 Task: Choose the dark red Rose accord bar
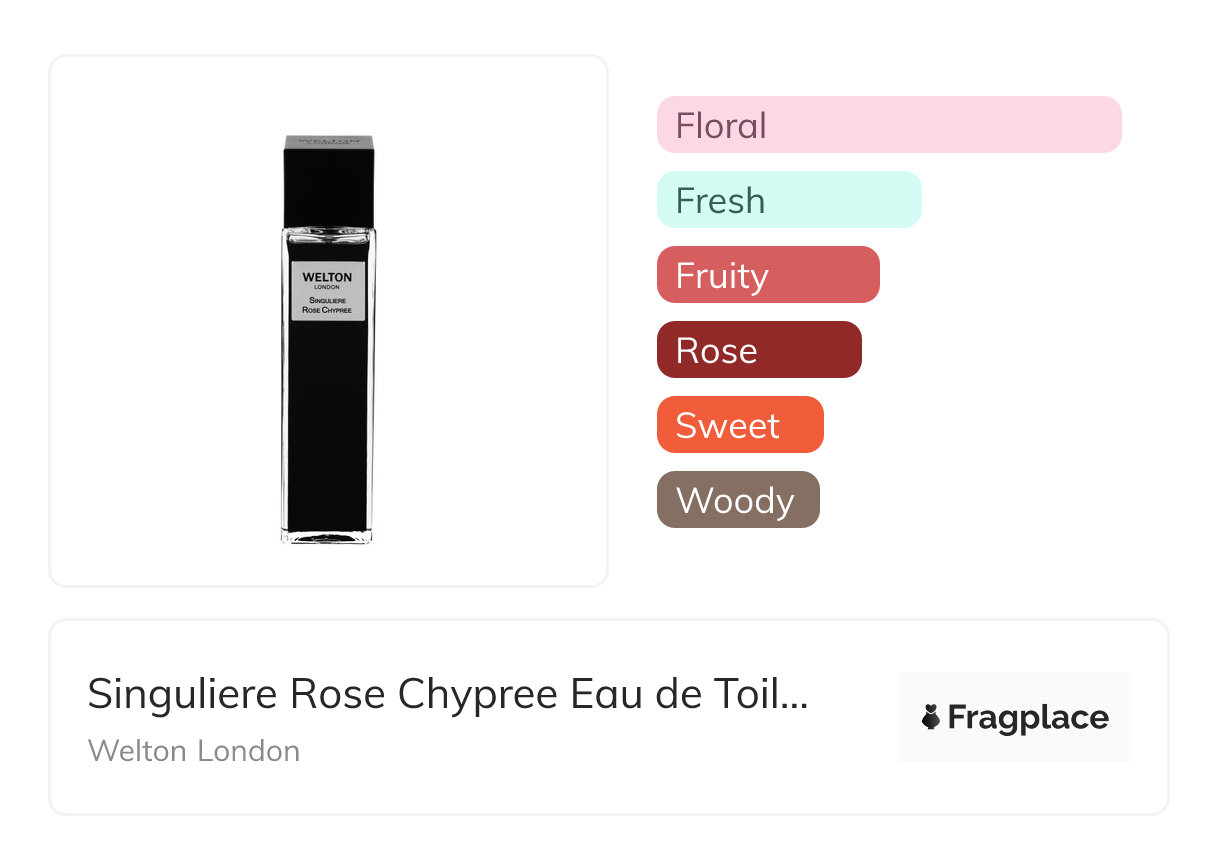758,350
